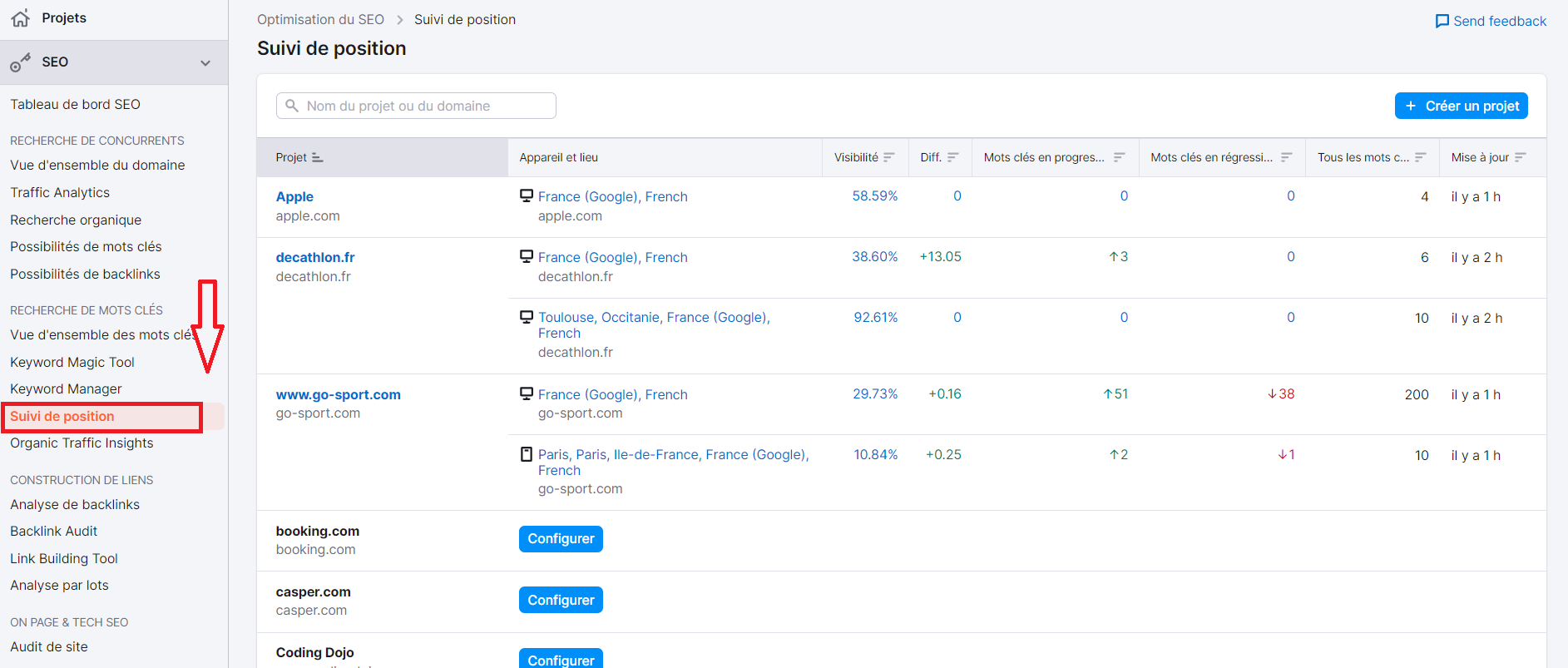
Task: Click the search magnifier icon
Action: [292, 106]
